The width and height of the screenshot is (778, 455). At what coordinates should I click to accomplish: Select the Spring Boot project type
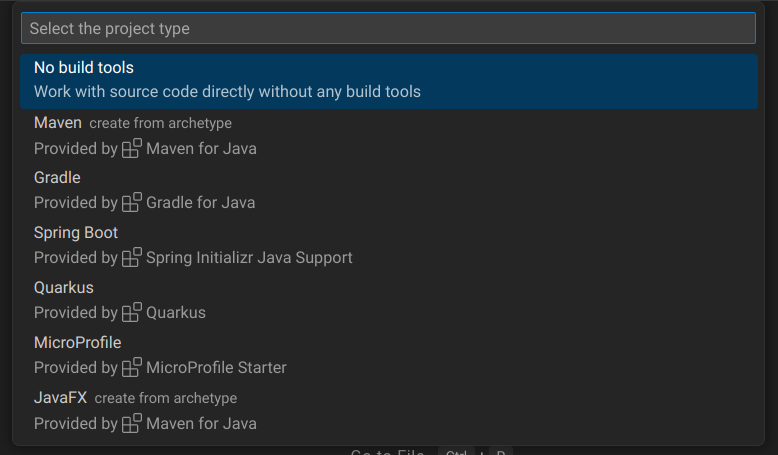tap(389, 246)
